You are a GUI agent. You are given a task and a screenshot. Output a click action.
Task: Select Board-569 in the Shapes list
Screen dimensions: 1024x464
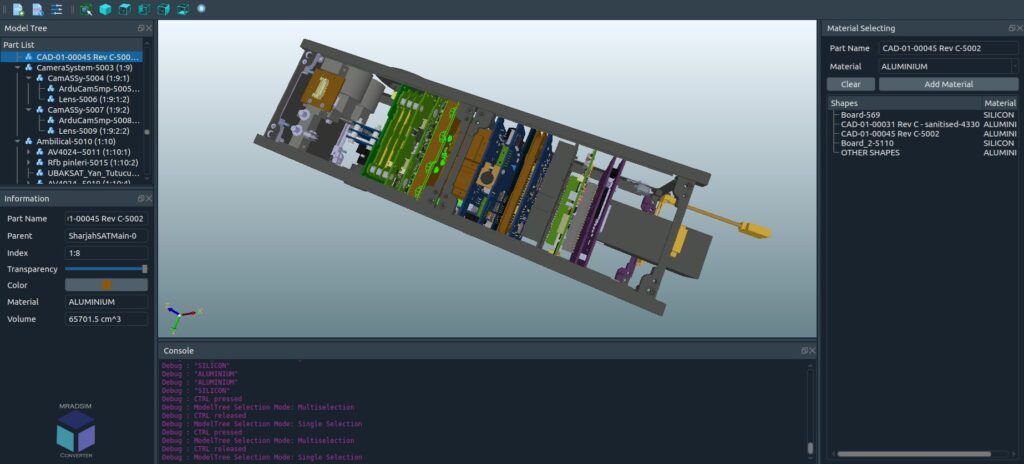pyautogui.click(x=860, y=115)
